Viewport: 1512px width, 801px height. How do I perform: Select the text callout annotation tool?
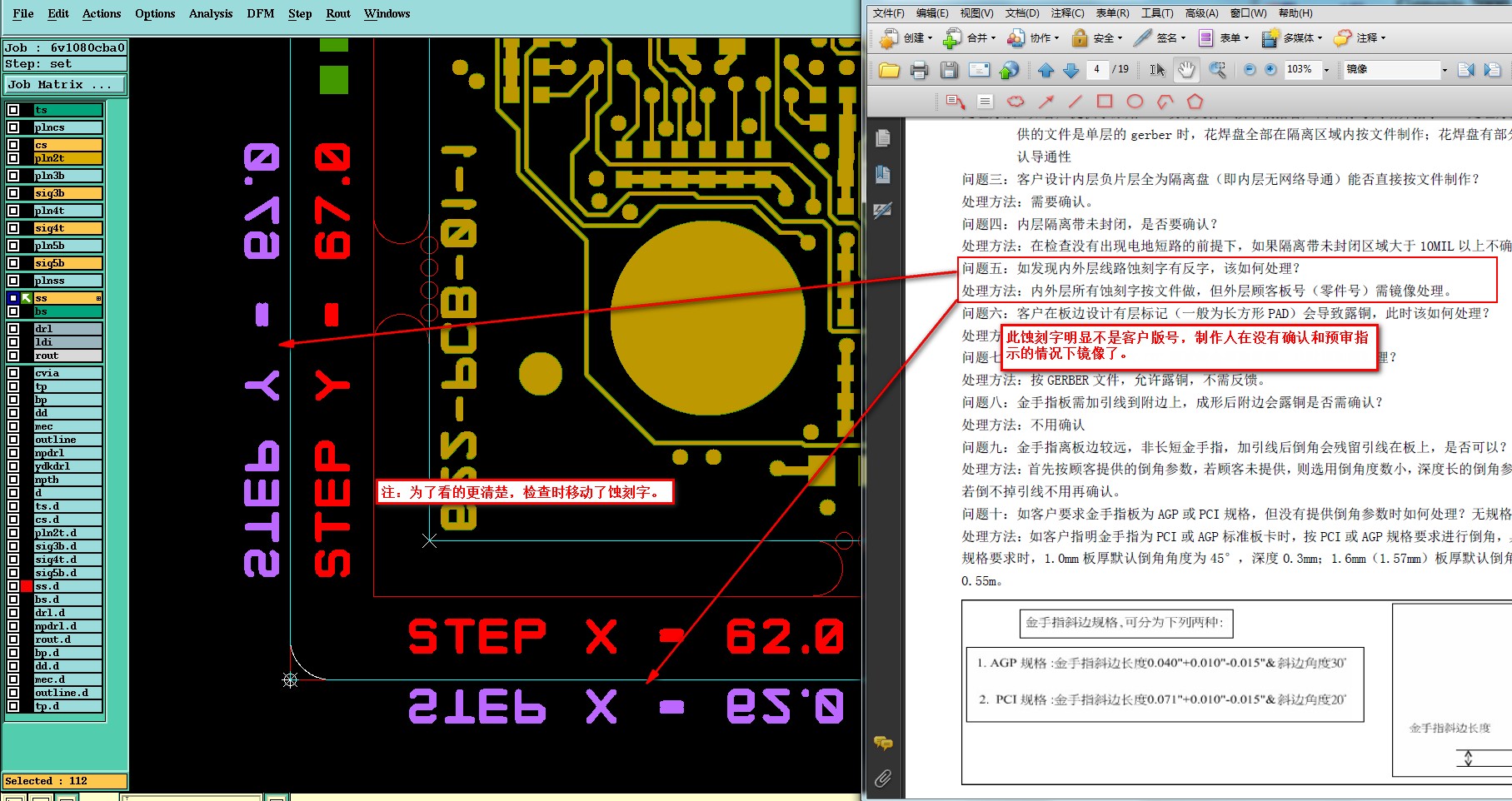click(x=956, y=102)
